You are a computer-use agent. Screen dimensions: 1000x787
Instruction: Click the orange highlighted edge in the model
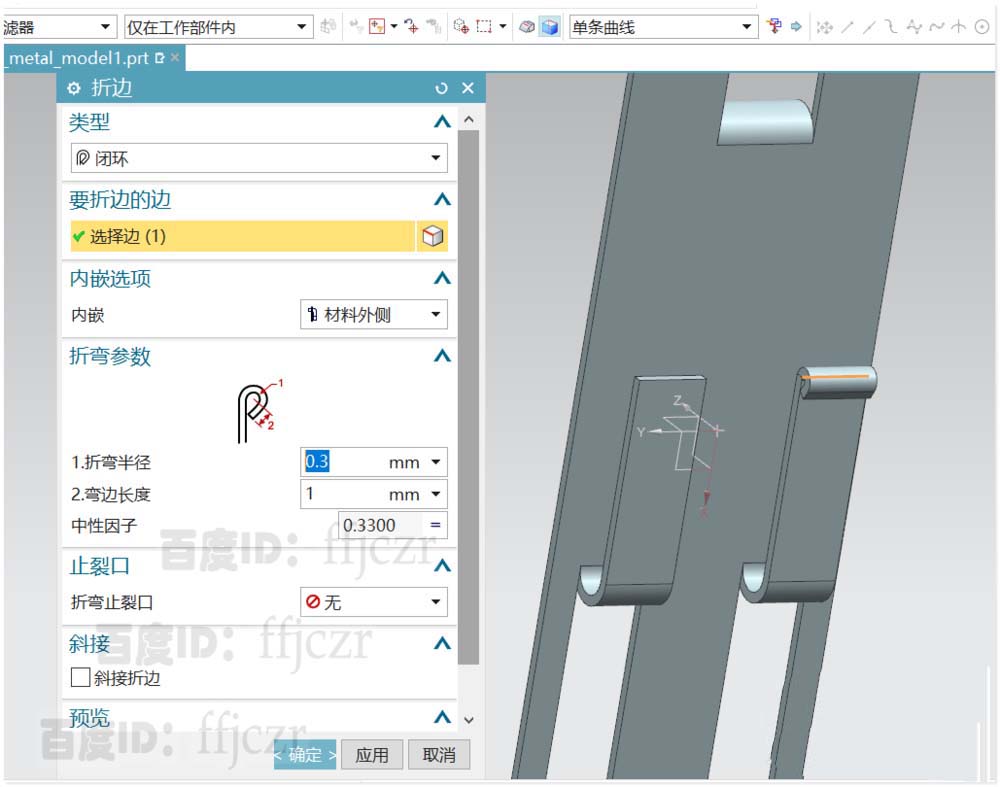(836, 376)
